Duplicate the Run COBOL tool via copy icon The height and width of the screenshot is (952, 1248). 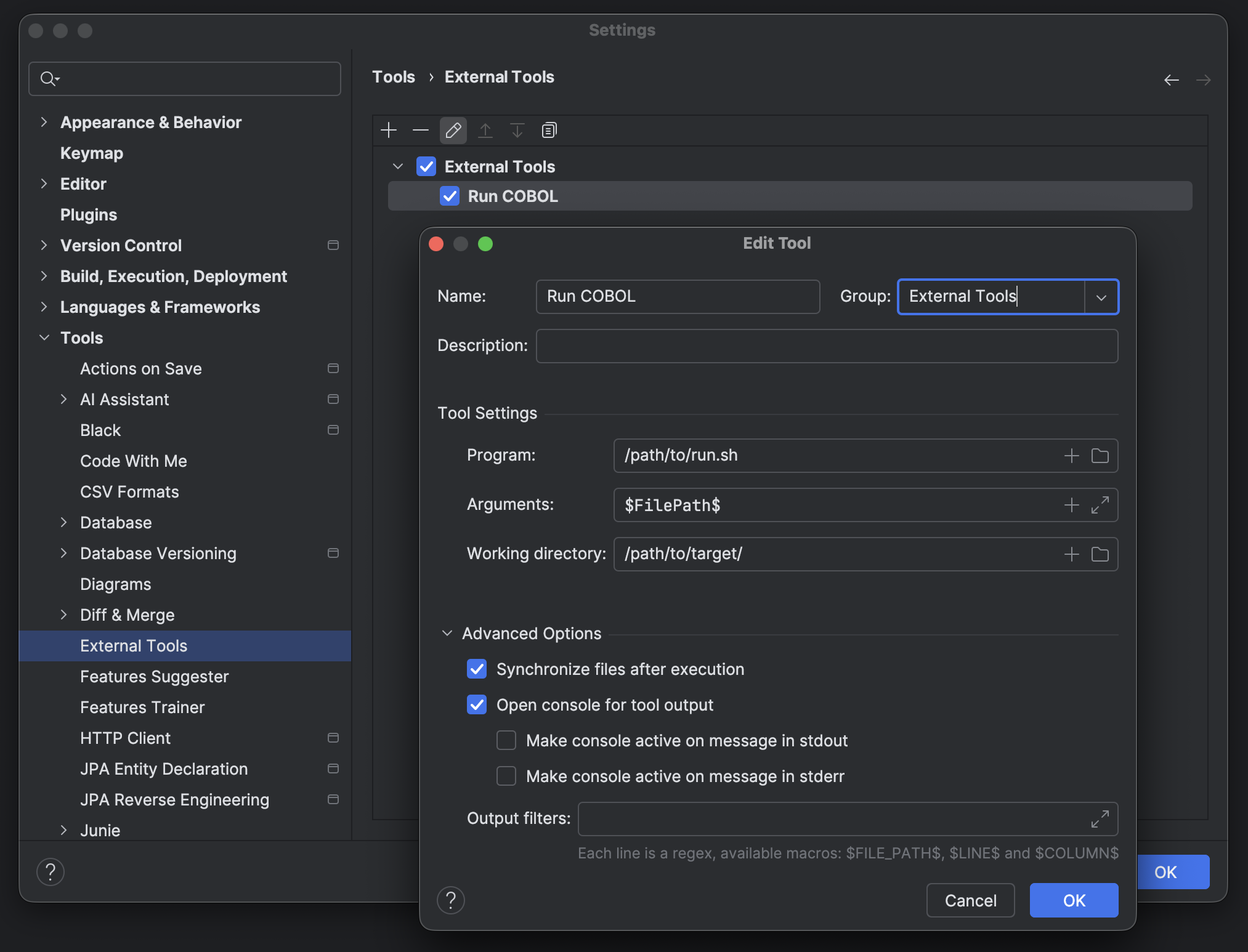click(x=548, y=130)
